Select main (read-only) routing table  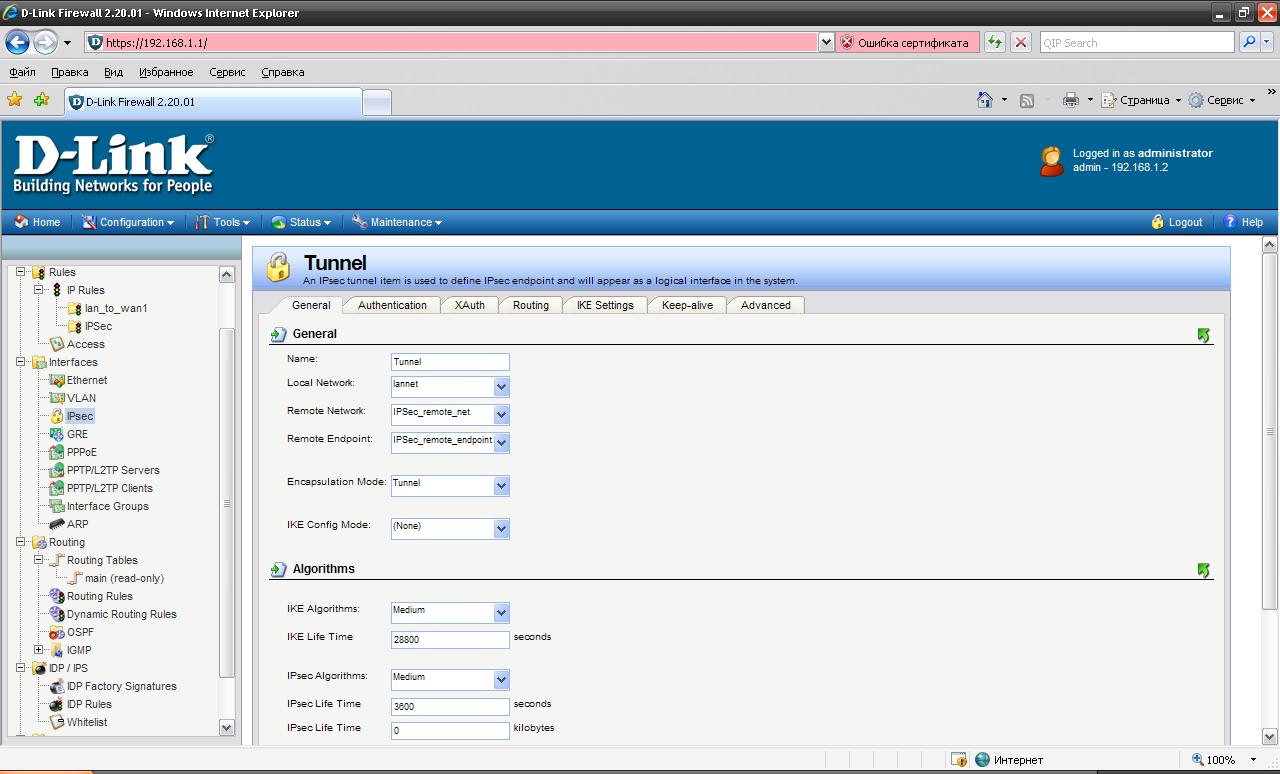point(124,578)
